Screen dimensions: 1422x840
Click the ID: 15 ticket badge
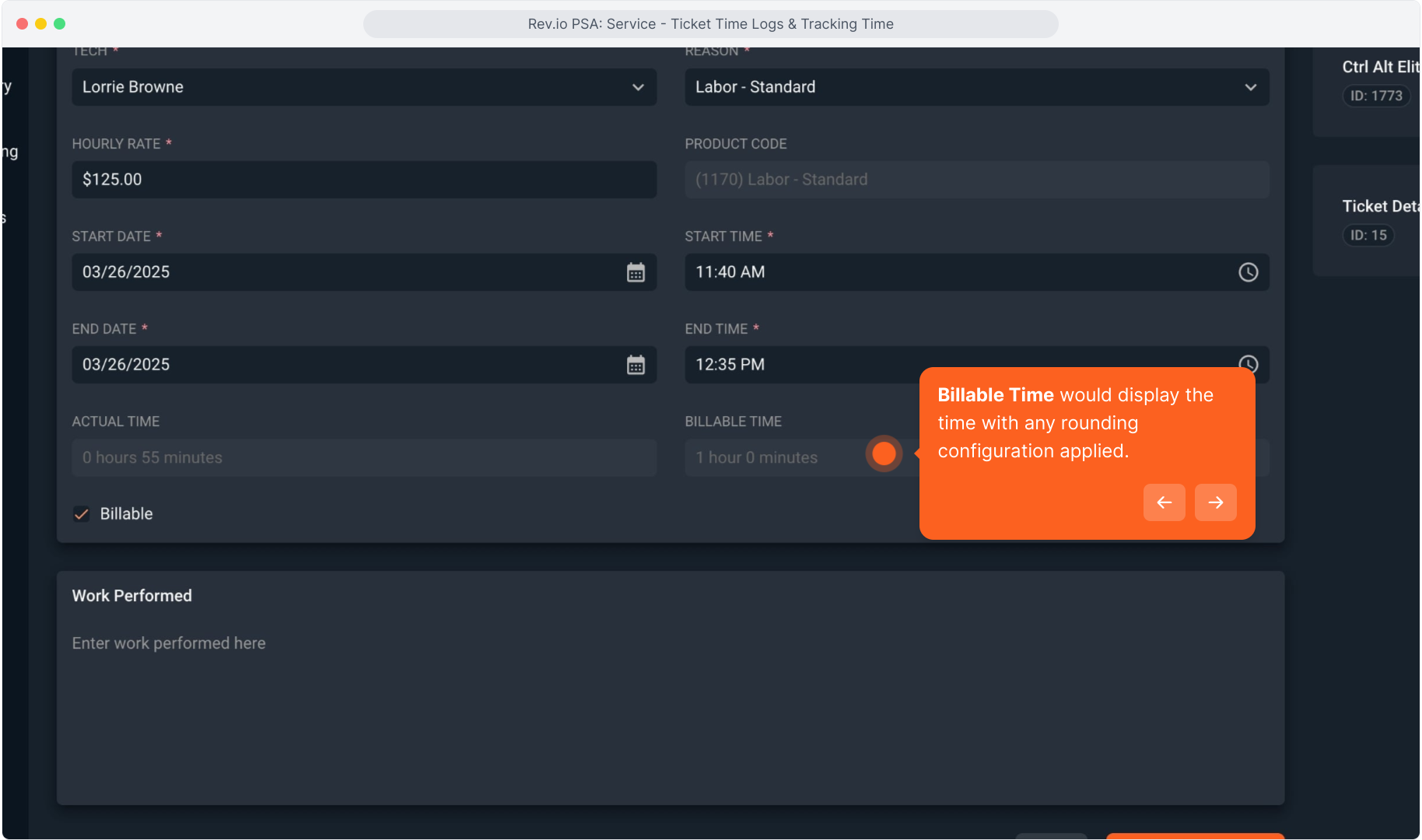point(1368,235)
